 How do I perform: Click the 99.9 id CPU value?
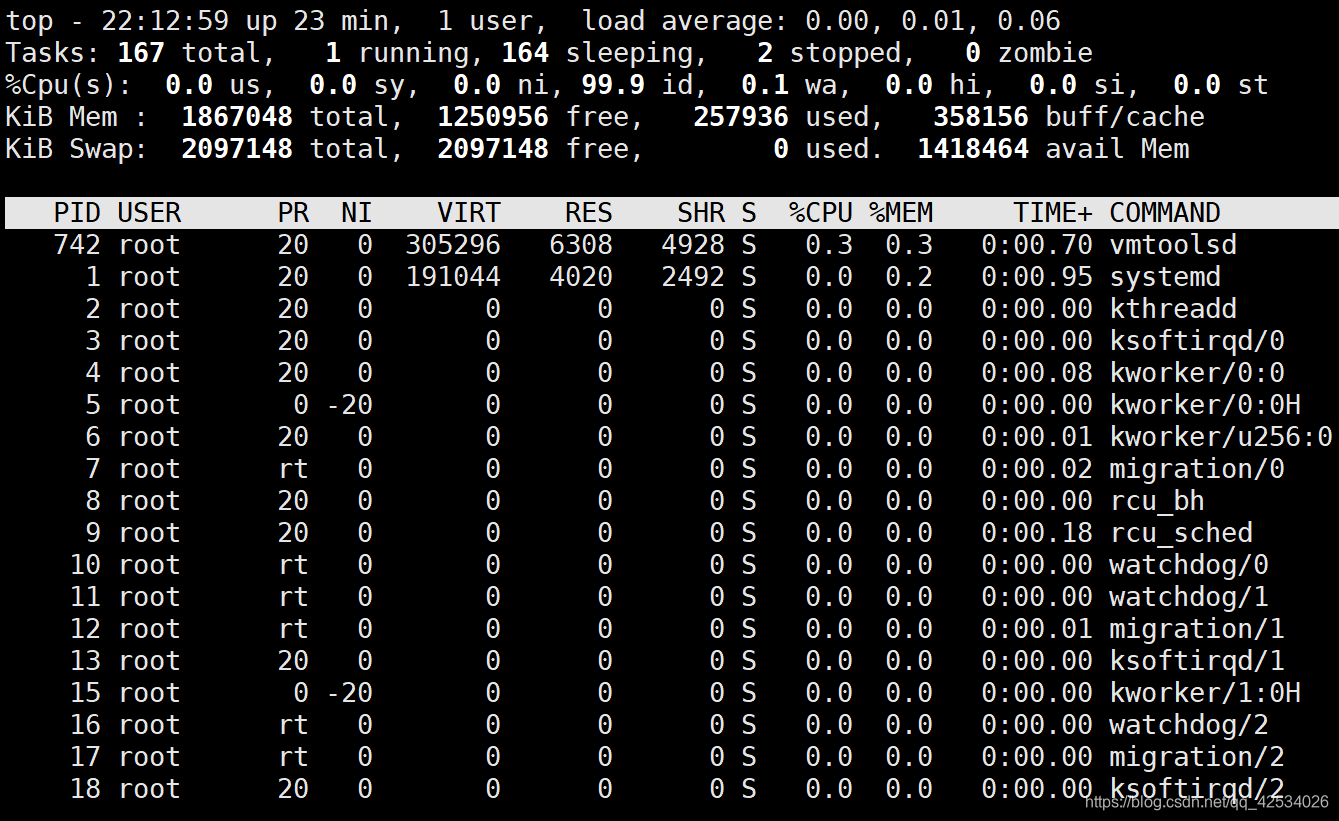coord(613,85)
